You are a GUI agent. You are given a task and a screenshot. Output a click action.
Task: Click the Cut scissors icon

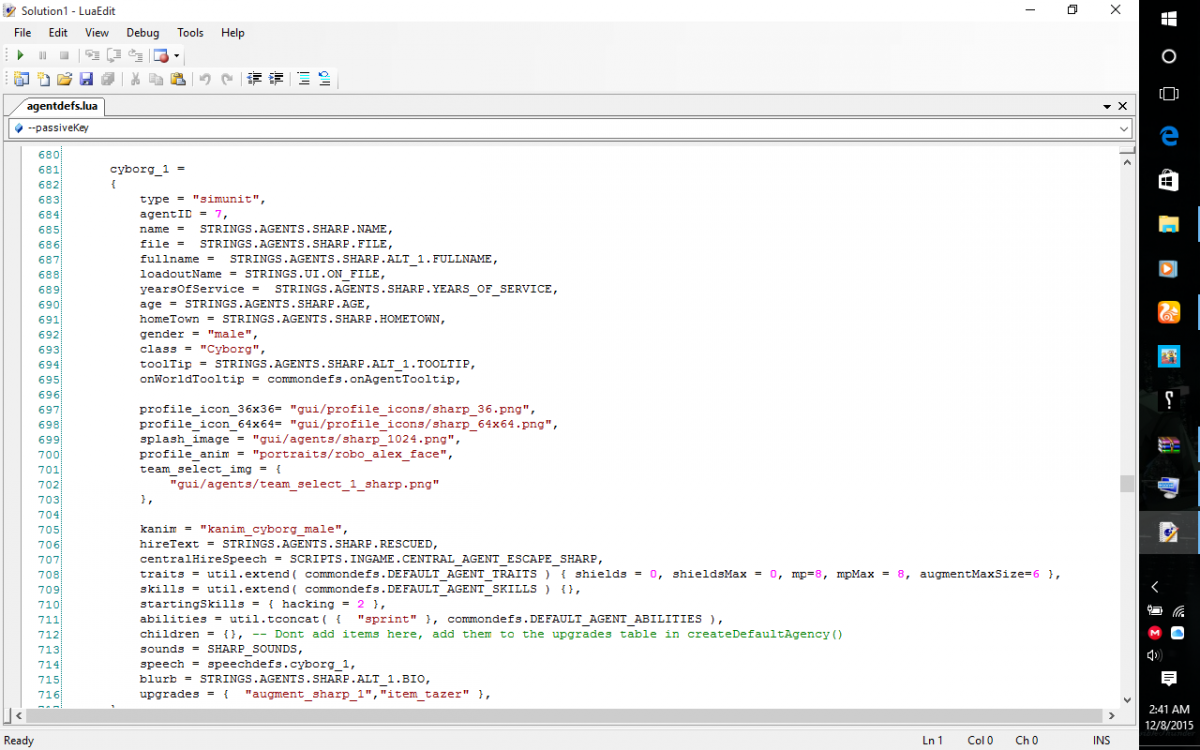(135, 79)
